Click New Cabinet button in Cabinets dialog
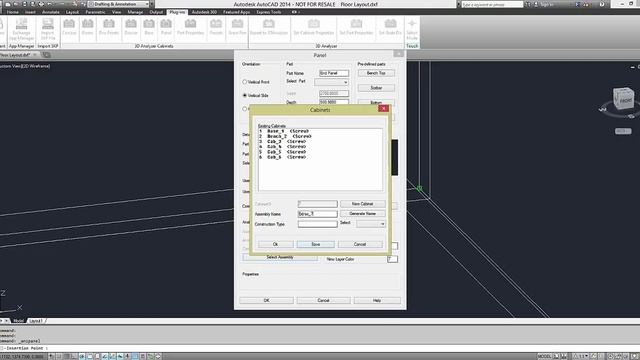640x360 pixels. 362,204
